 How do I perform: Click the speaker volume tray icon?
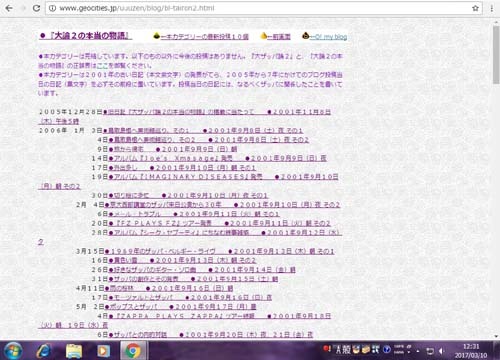(441, 351)
